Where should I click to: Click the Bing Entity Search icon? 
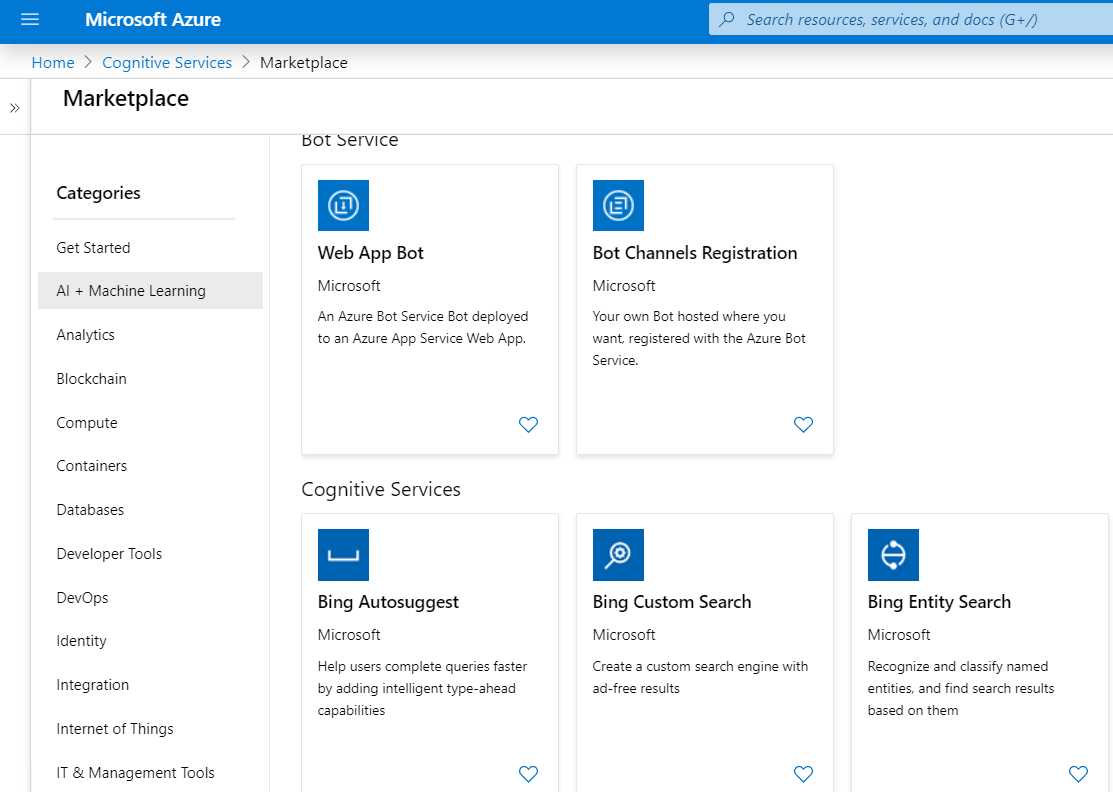pyautogui.click(x=893, y=554)
